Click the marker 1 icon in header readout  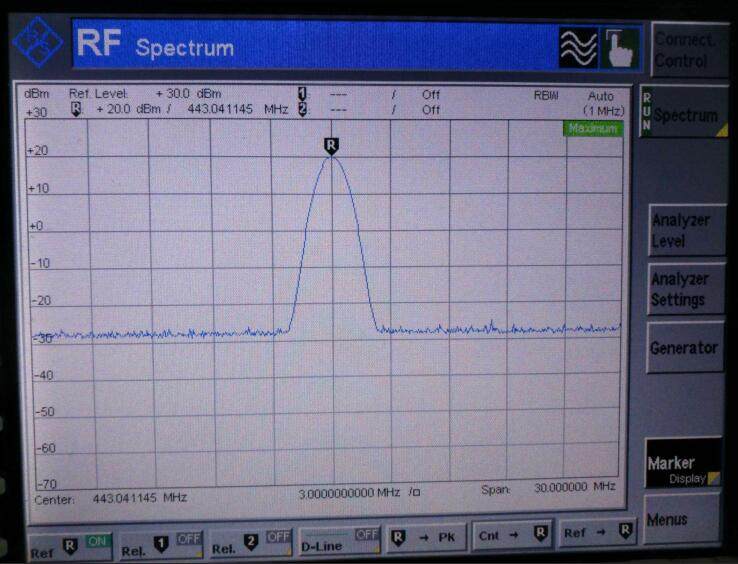[x=302, y=94]
